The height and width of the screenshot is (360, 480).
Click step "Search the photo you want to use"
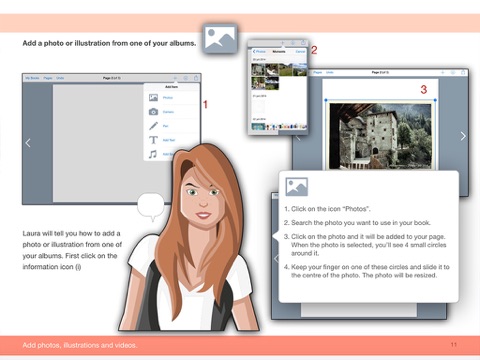357,223
